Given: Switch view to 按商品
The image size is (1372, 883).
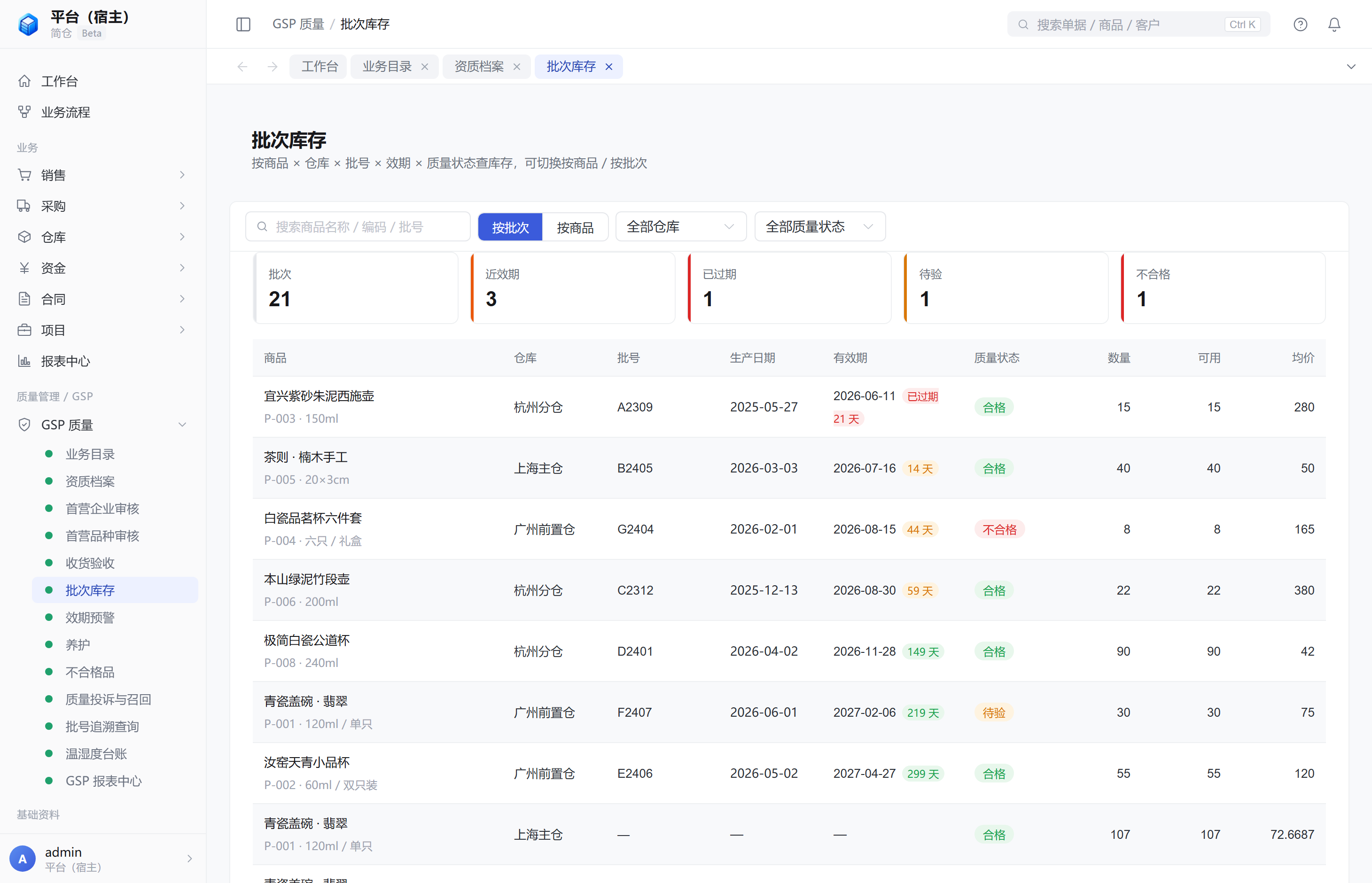Looking at the screenshot, I should [x=575, y=227].
